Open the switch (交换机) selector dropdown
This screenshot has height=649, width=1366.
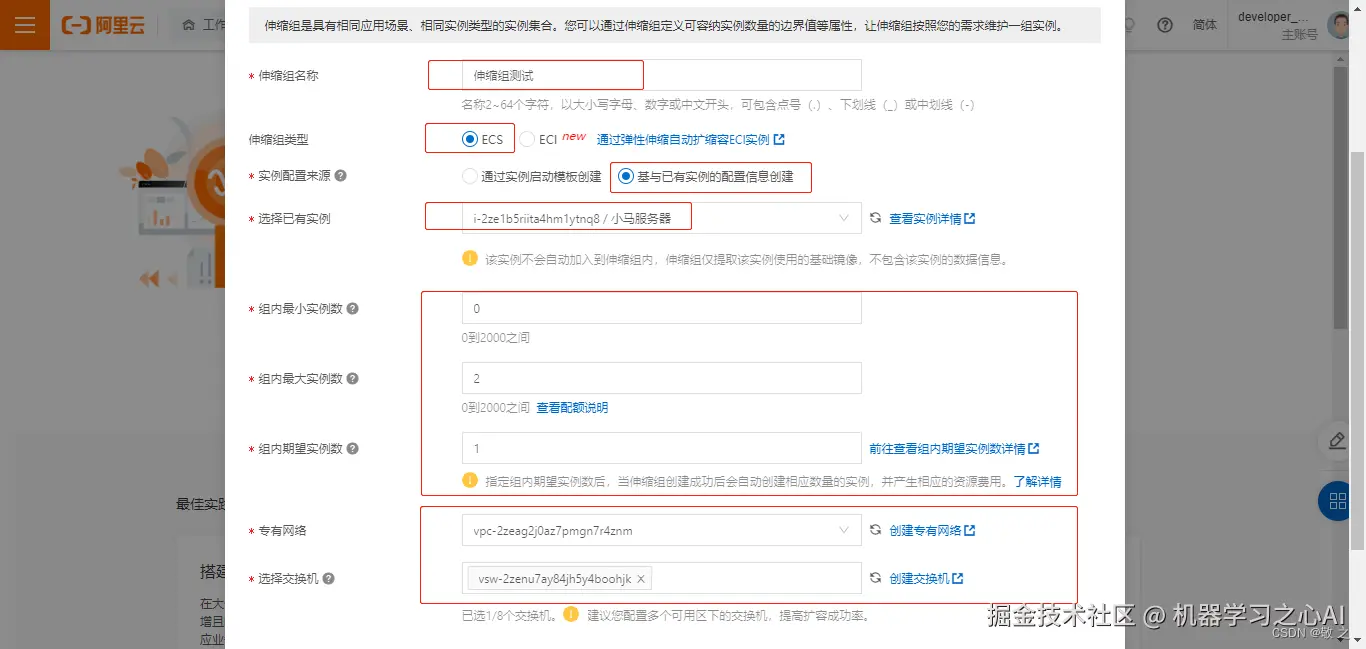[750, 578]
